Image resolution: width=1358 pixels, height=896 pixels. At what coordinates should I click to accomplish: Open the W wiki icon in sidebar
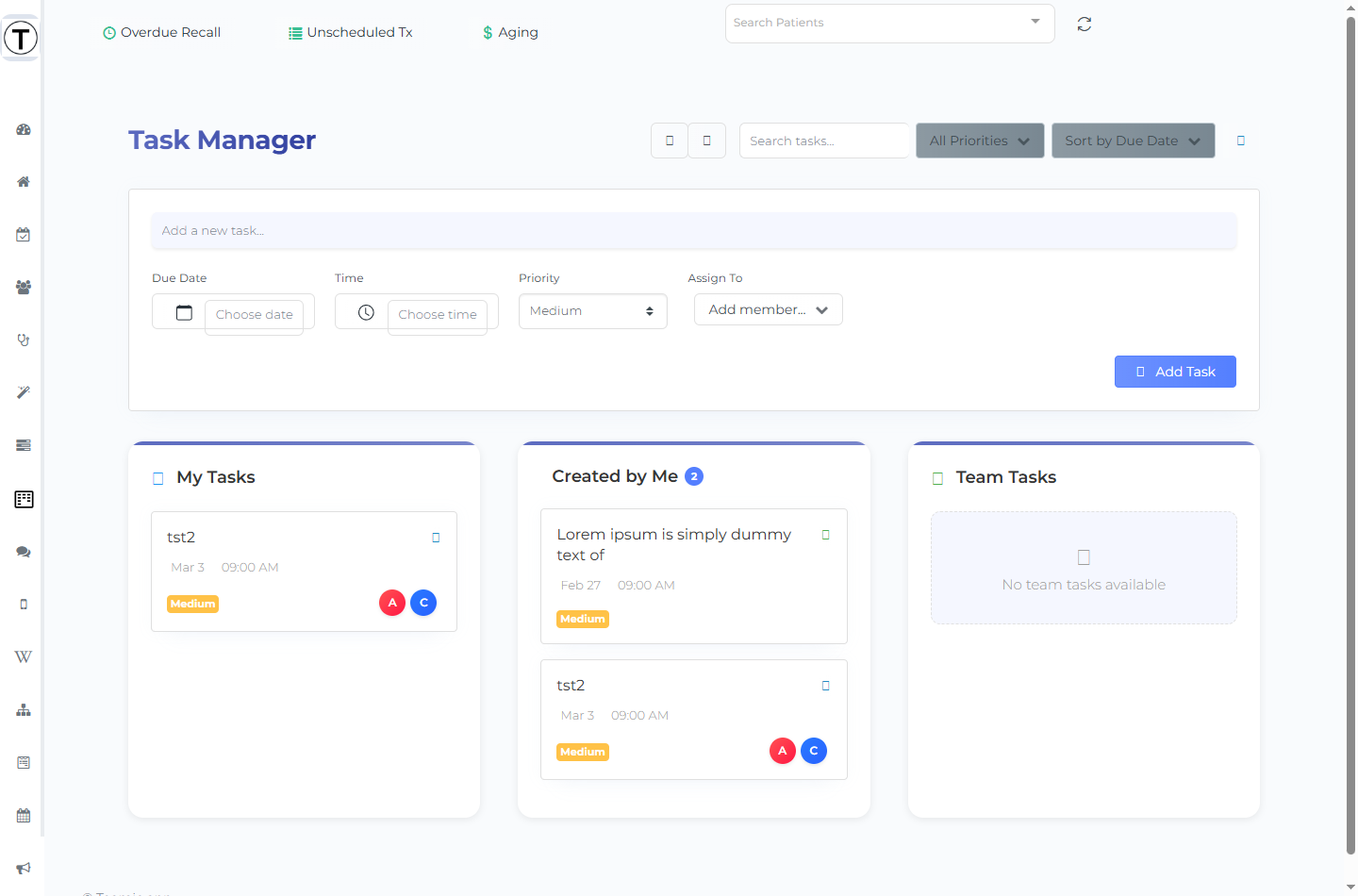click(x=24, y=656)
